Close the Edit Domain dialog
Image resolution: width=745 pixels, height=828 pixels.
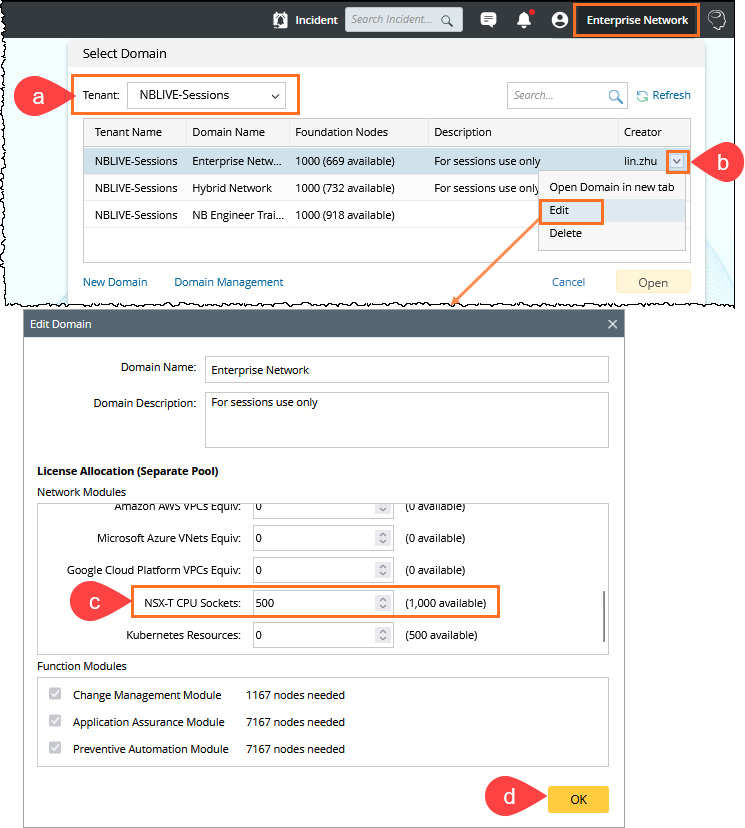612,324
